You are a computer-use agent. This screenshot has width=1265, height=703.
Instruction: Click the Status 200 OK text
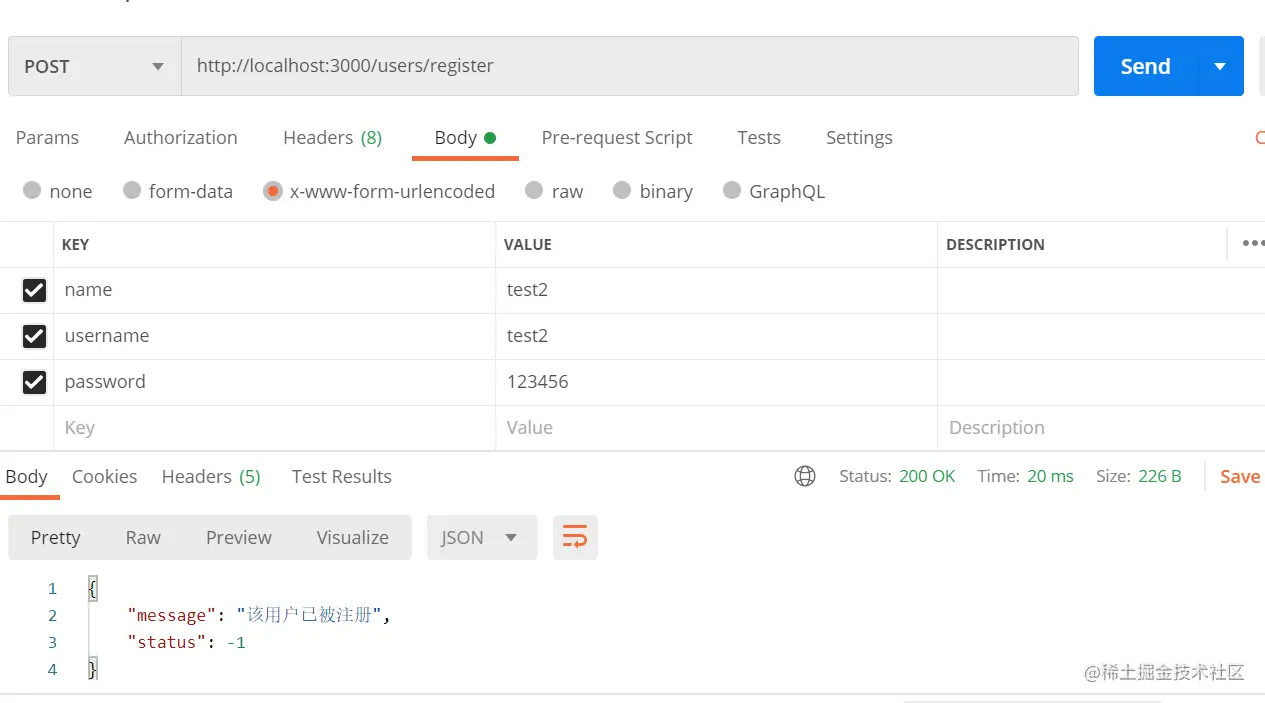(897, 476)
